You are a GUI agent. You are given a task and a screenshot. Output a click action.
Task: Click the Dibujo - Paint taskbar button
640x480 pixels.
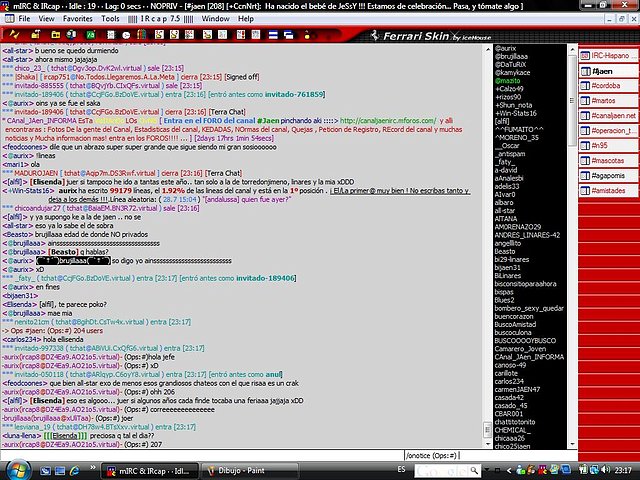tap(250, 471)
